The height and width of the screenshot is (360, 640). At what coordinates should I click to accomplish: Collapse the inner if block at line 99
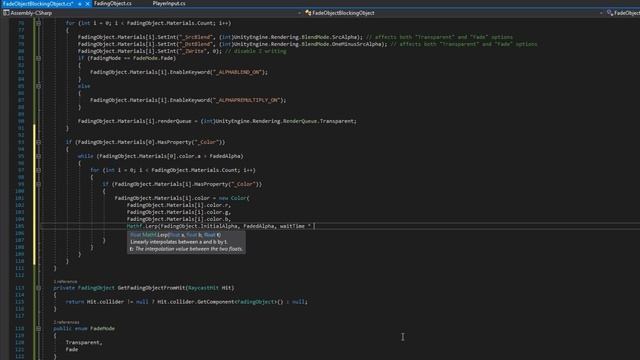tap(38, 184)
